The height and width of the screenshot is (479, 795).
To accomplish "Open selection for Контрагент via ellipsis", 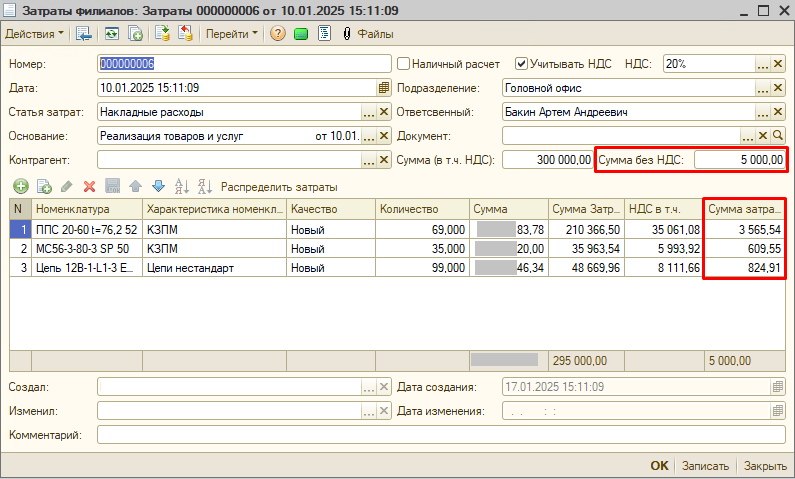I will point(369,160).
